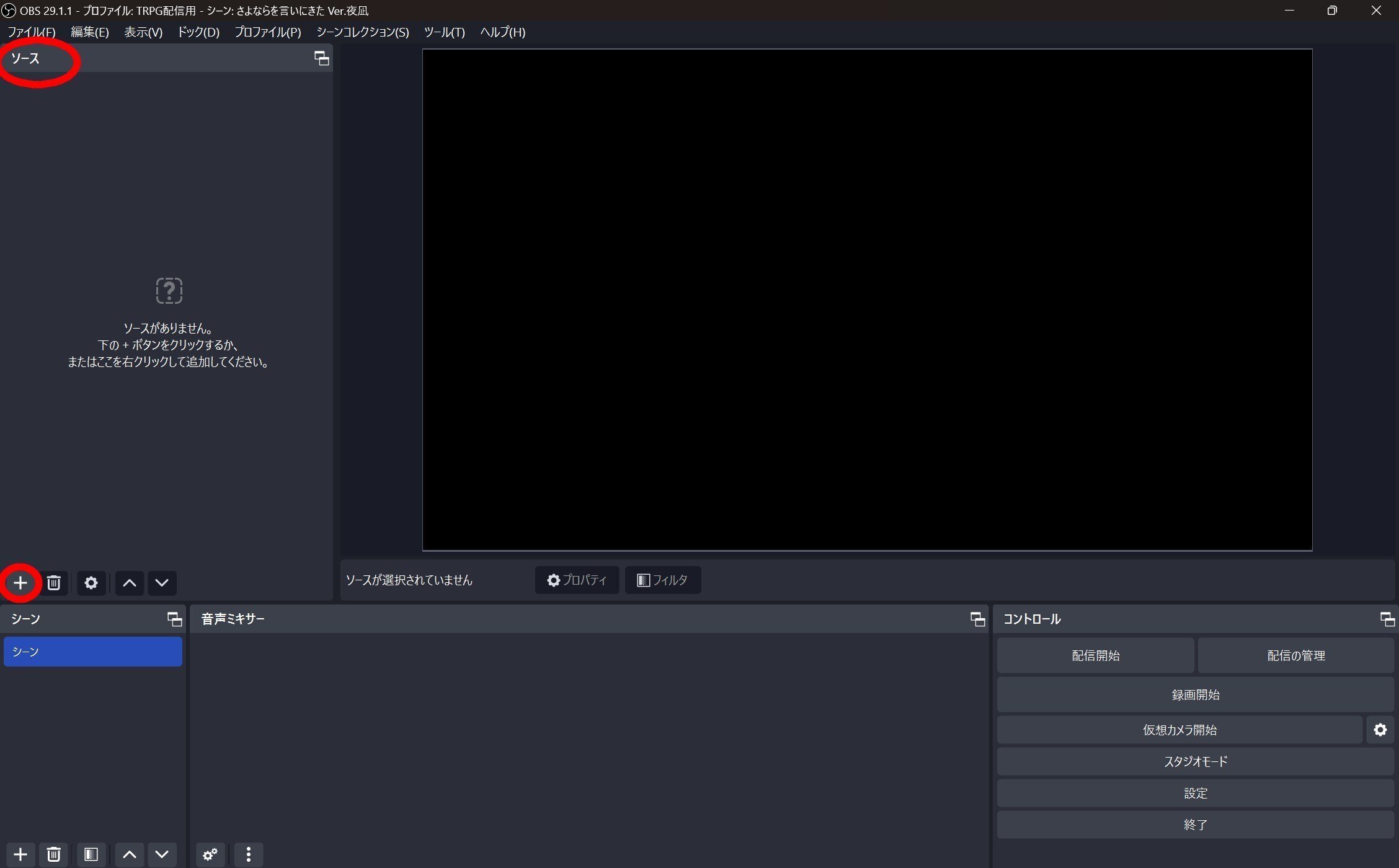Click 録画開始 to start recording

pos(1195,694)
